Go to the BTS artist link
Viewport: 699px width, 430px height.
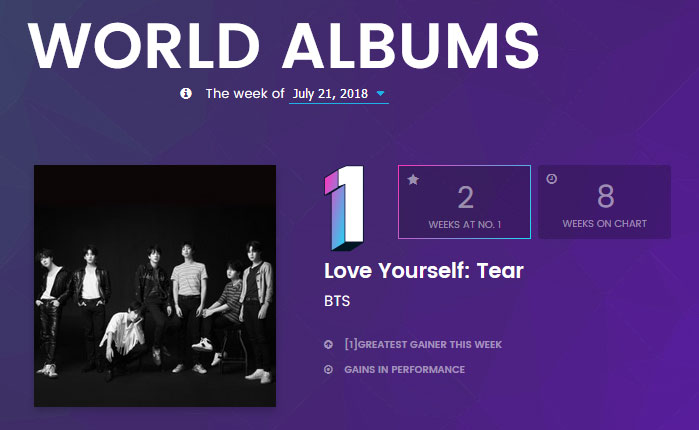pos(339,301)
